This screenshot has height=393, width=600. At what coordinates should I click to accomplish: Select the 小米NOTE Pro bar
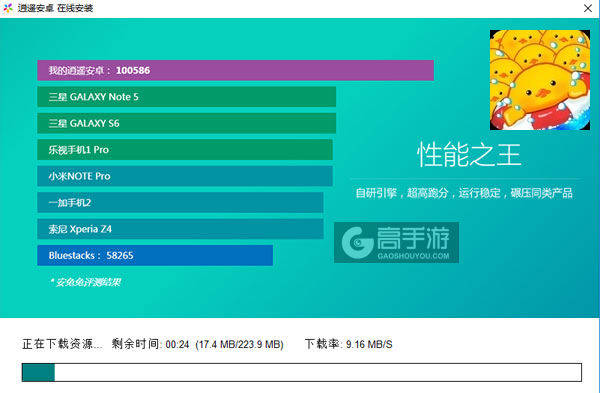(185, 176)
